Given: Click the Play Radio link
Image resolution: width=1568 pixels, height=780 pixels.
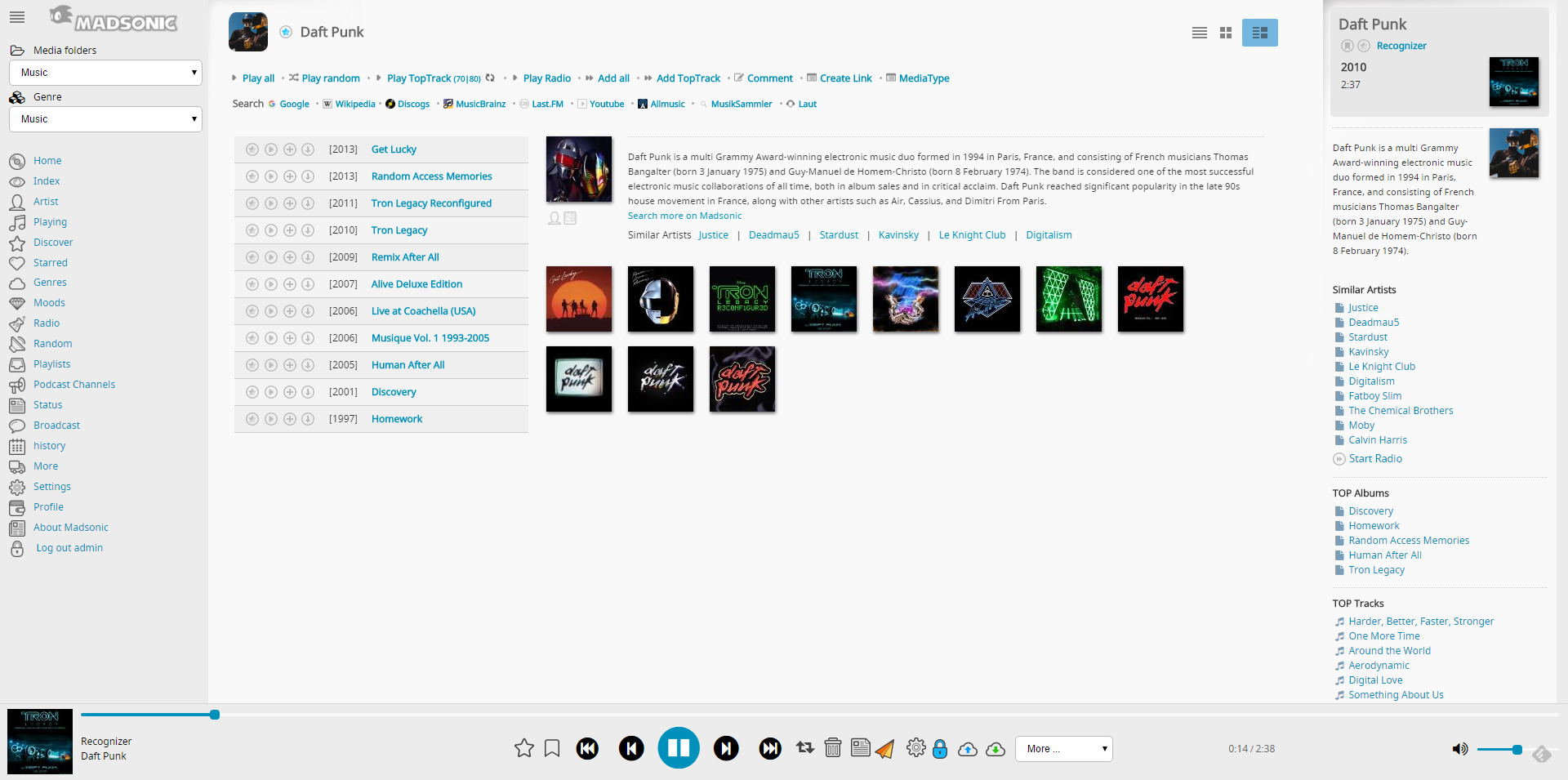Looking at the screenshot, I should (546, 78).
